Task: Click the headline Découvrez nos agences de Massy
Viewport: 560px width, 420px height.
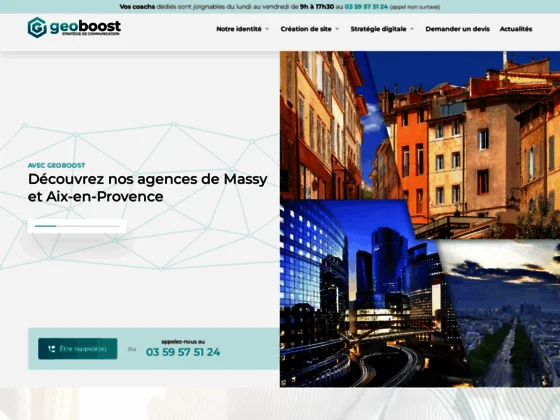Action: tap(148, 188)
